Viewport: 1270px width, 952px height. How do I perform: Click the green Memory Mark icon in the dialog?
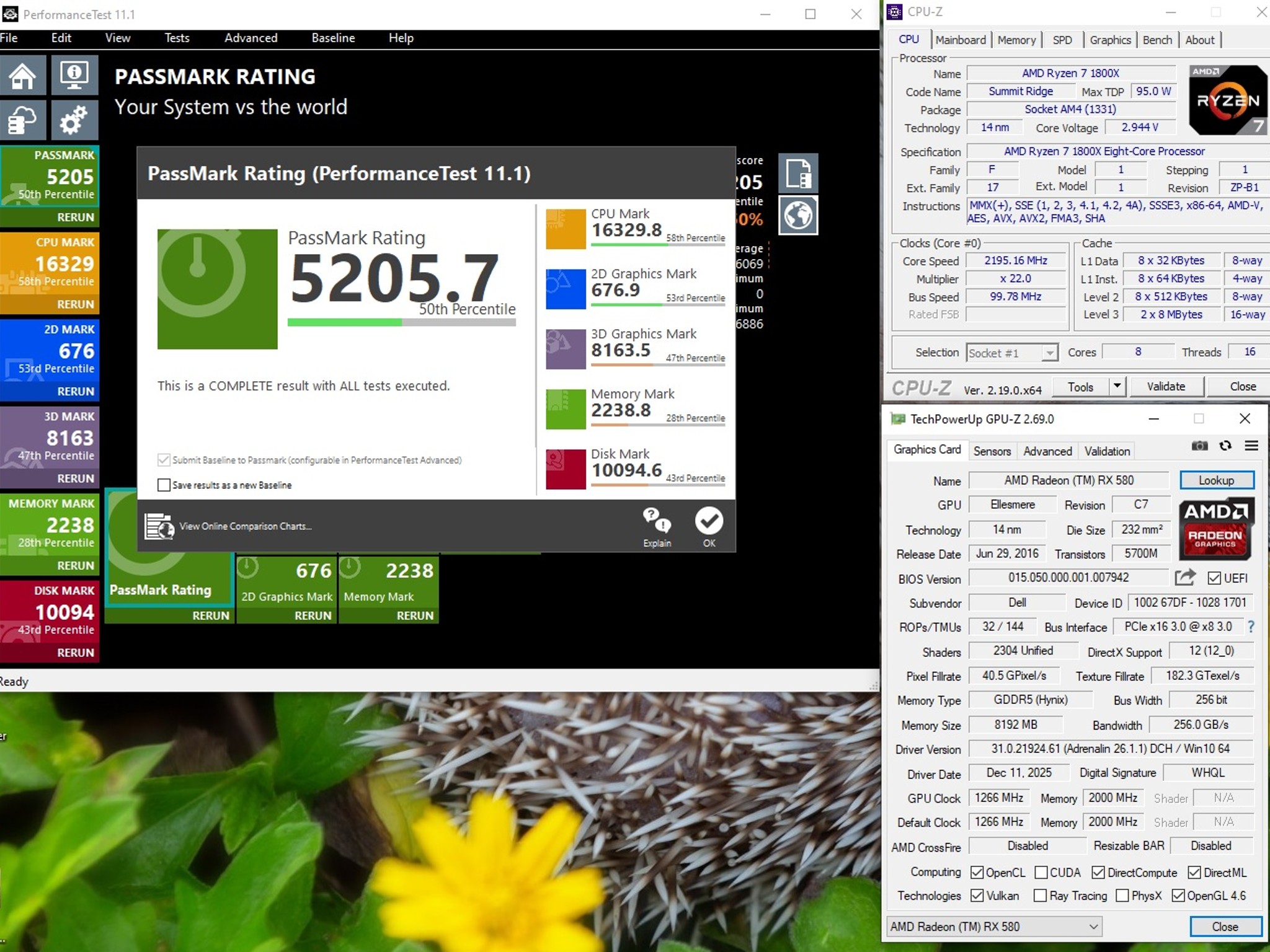566,409
